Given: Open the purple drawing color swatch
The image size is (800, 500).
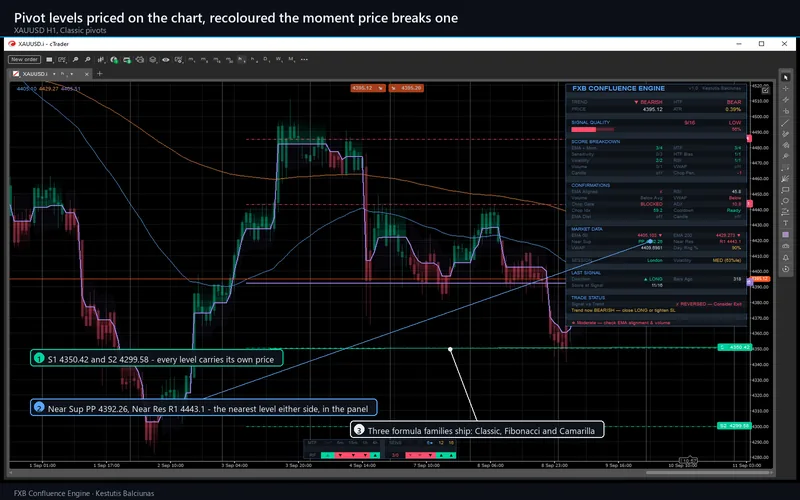Looking at the screenshot, I should 785,235.
